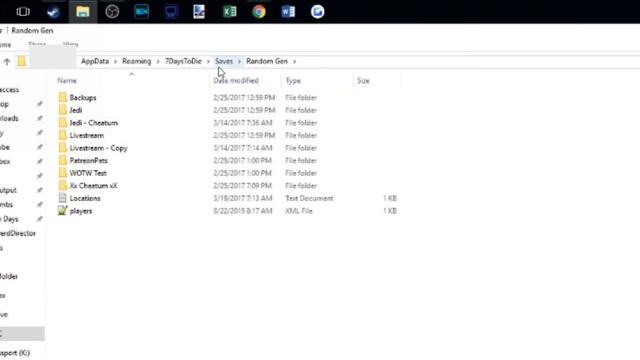Open the Locations text document icon
640x360 pixels.
coord(62,198)
